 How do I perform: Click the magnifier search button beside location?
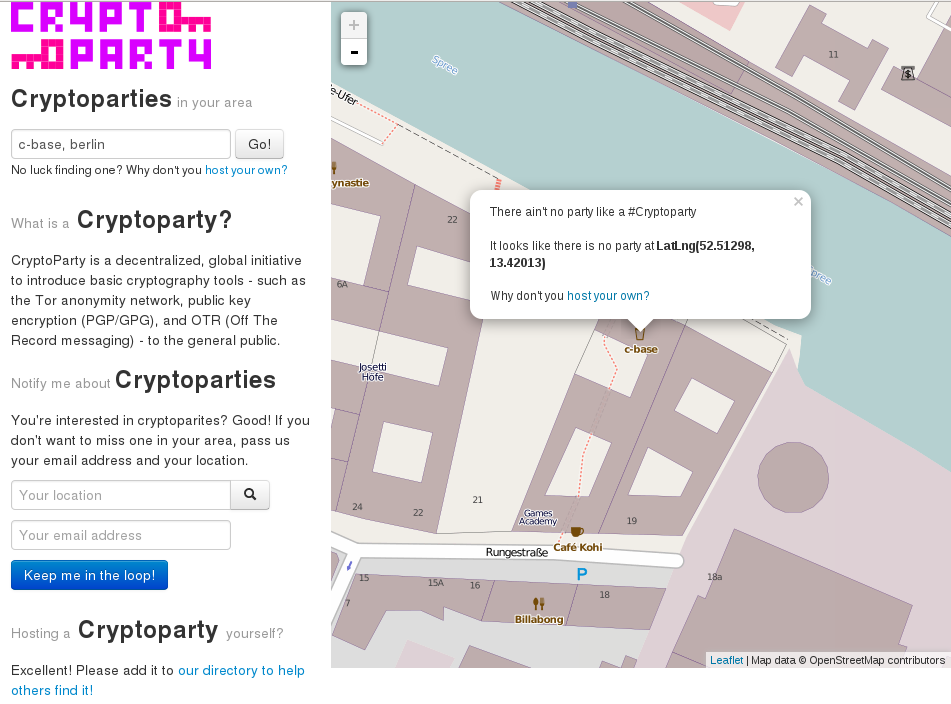coord(250,495)
